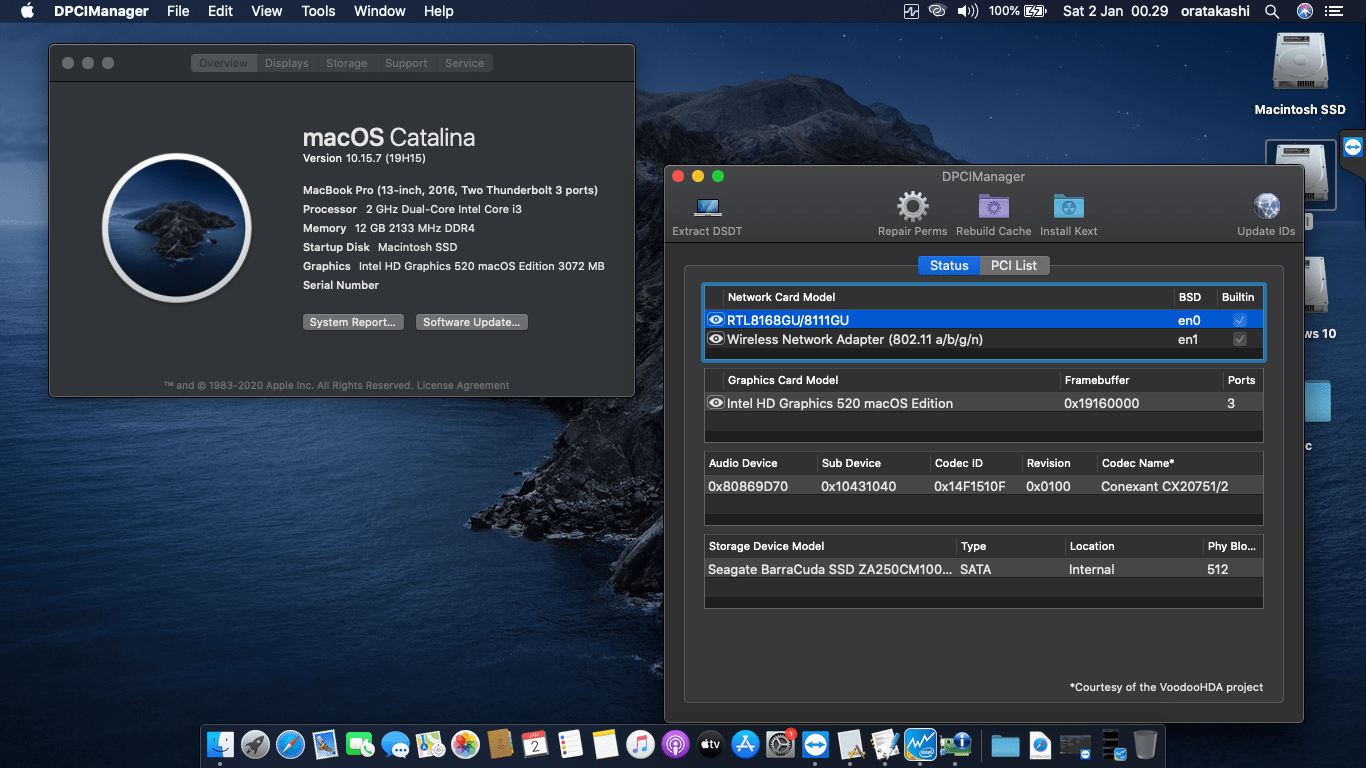Switch to the PCI List tab

tap(1014, 265)
